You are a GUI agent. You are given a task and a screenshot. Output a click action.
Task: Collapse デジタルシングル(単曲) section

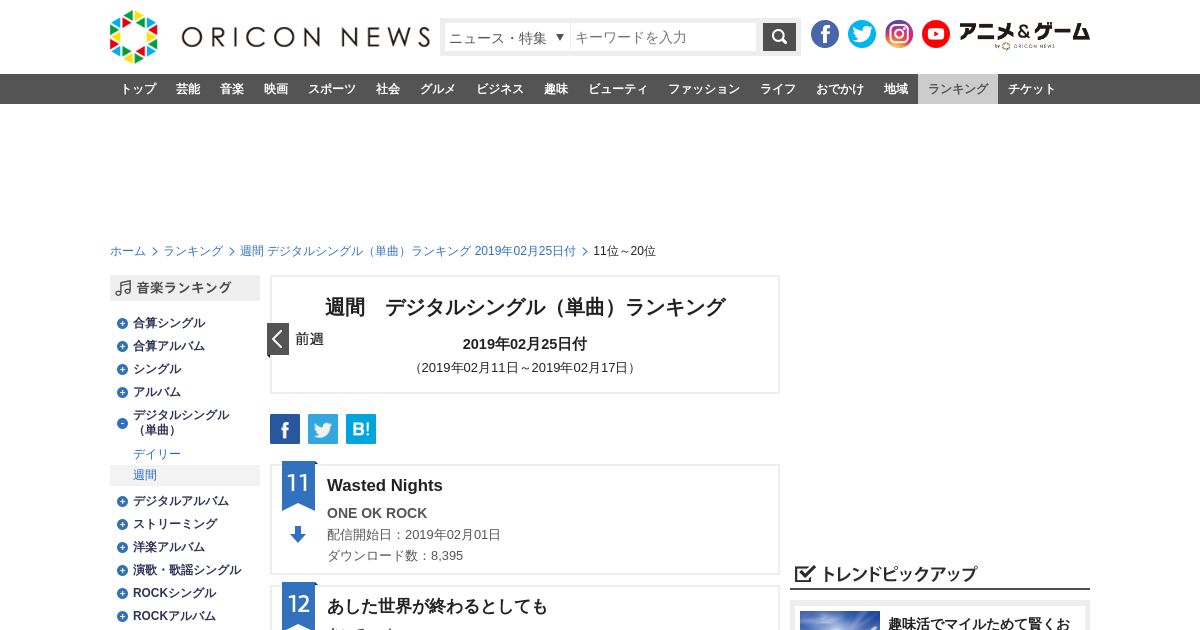[122, 423]
